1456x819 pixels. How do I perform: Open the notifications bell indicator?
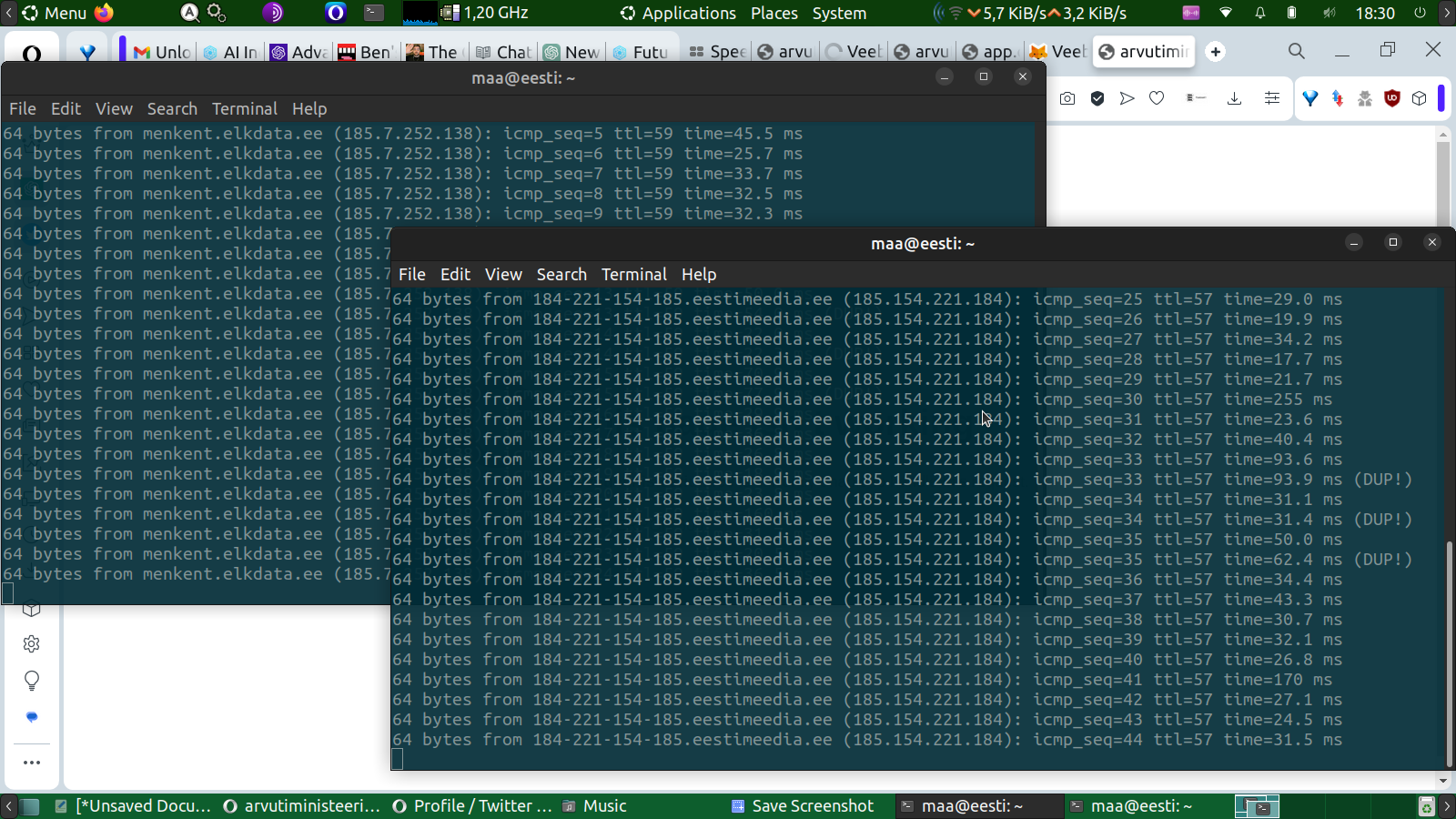tap(1260, 13)
